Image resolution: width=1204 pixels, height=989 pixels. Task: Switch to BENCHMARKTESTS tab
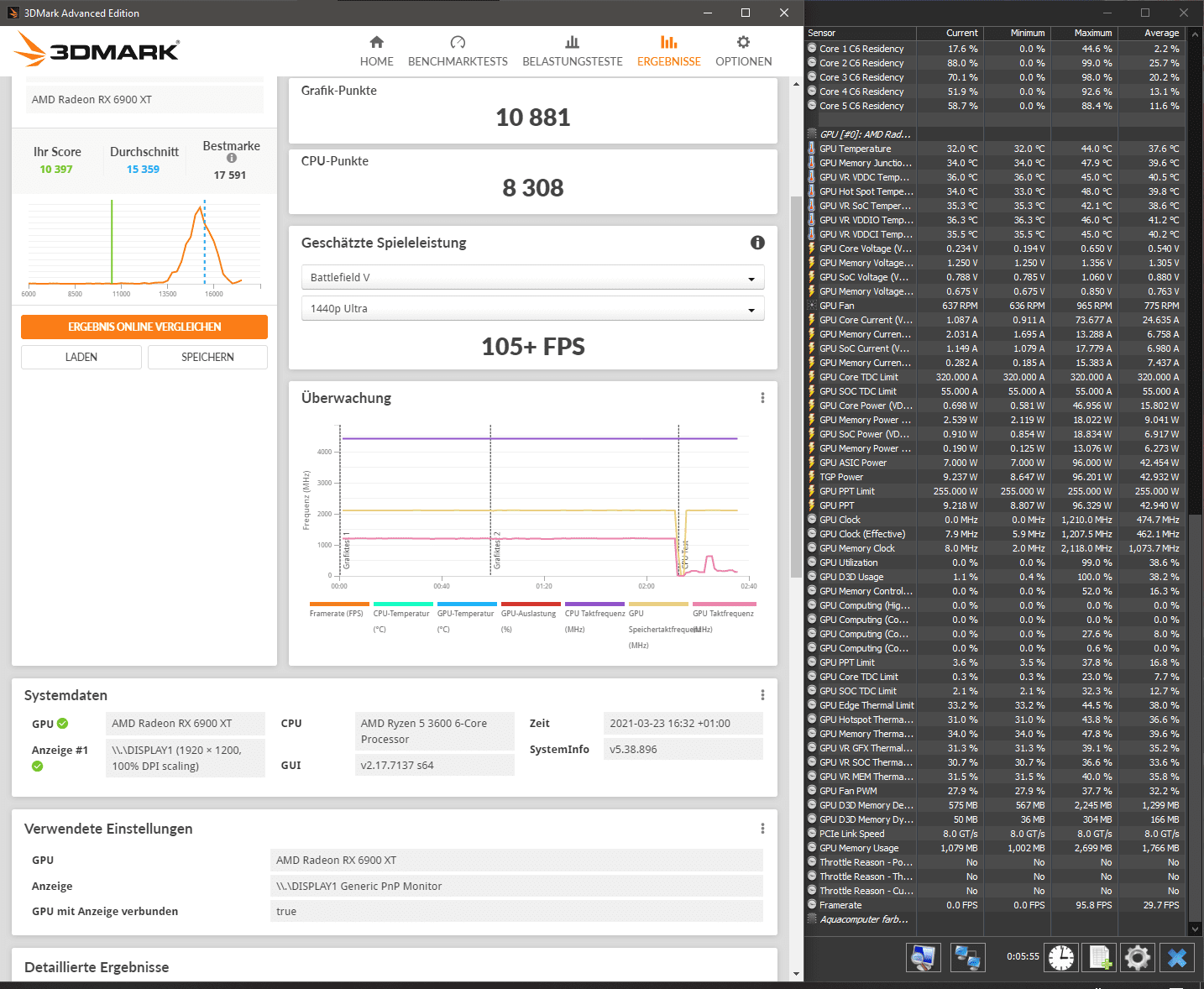point(458,51)
